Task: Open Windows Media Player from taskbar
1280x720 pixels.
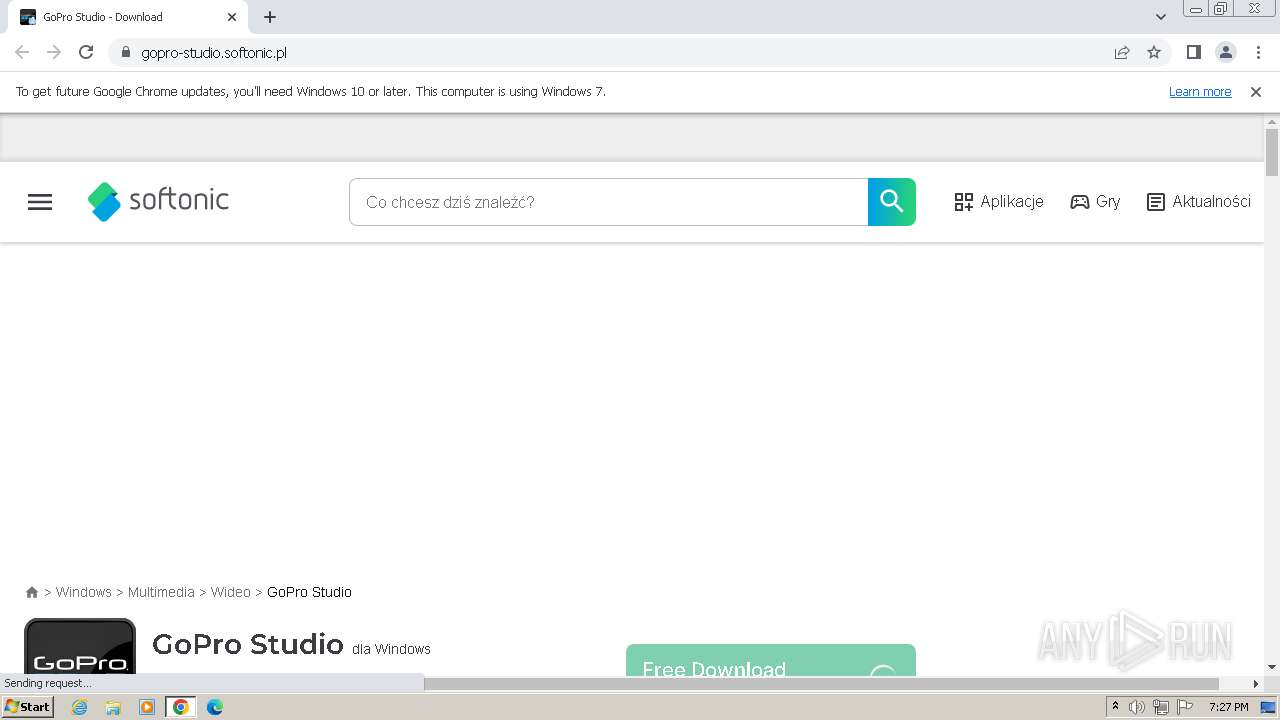Action: (147, 707)
